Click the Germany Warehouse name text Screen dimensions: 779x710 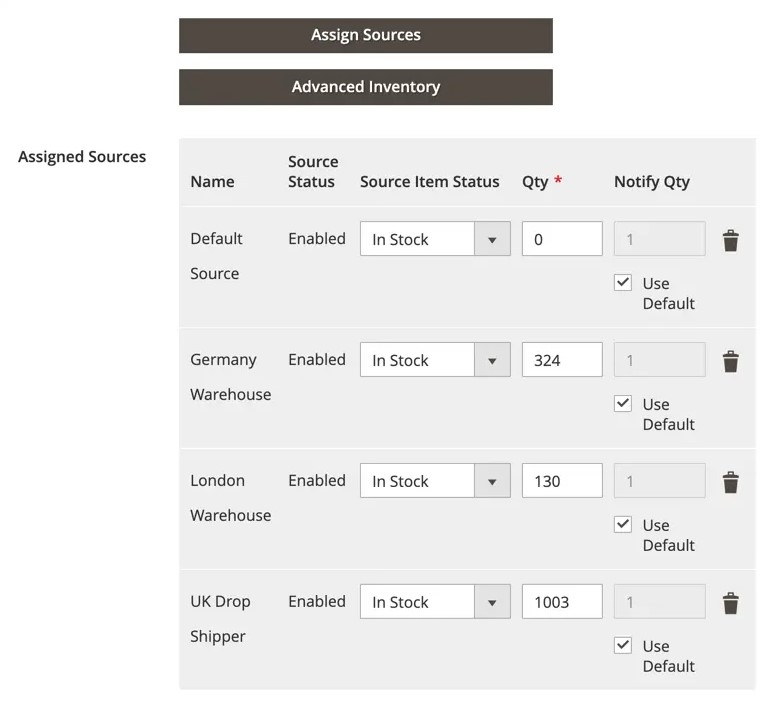pos(231,377)
